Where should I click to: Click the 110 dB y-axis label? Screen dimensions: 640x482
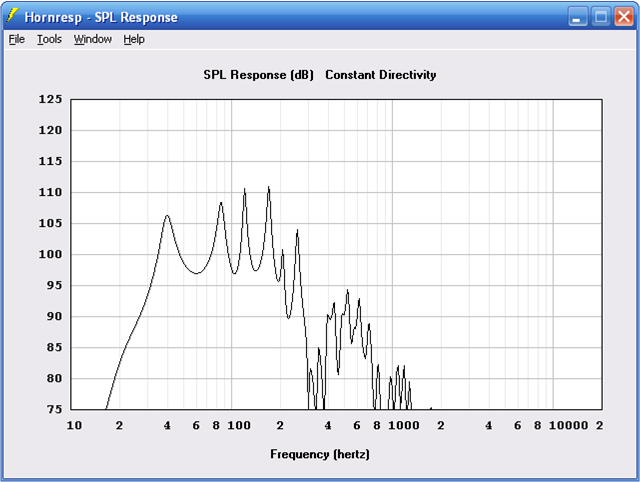pos(50,192)
